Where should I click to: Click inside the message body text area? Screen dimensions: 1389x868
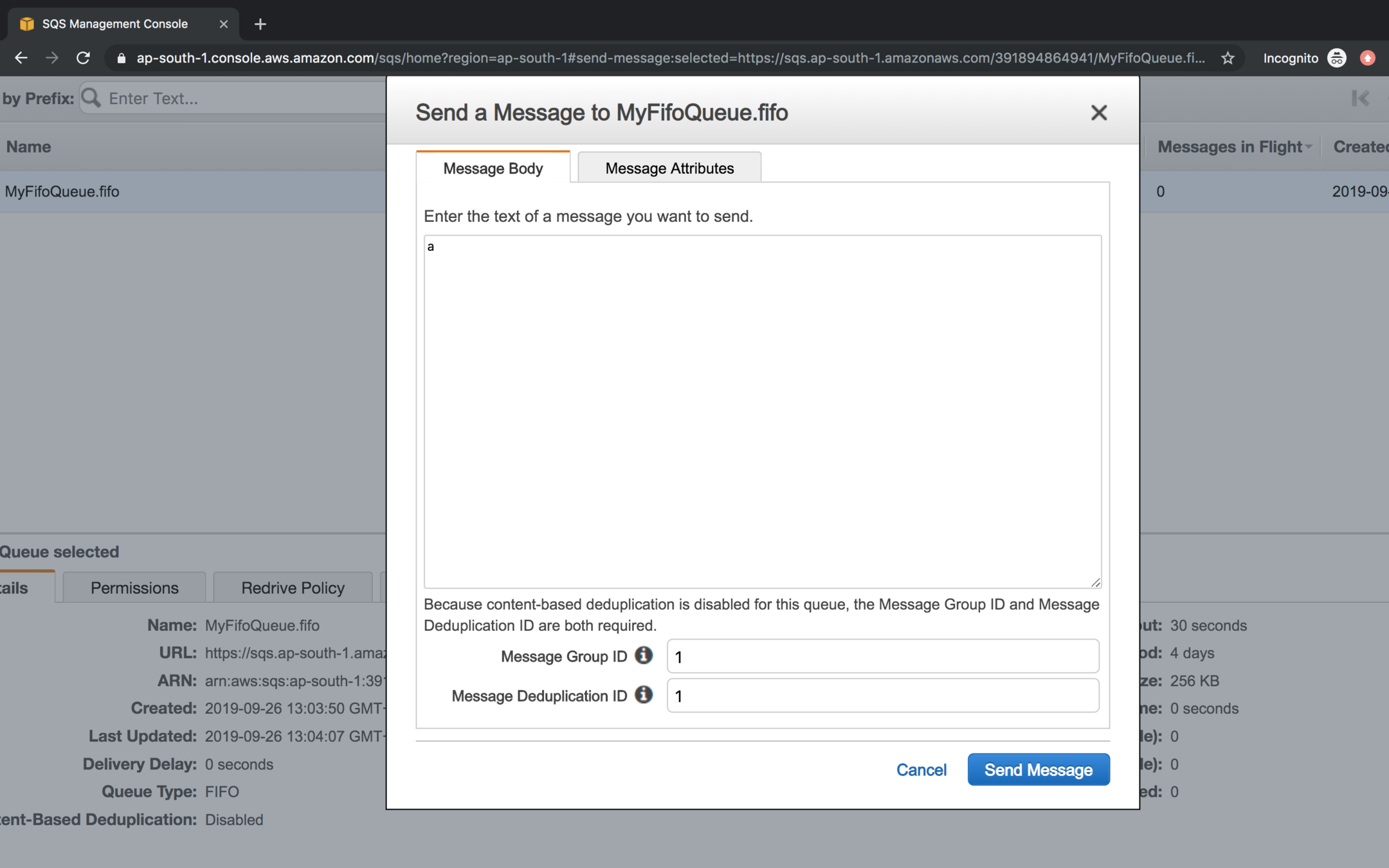[762, 411]
